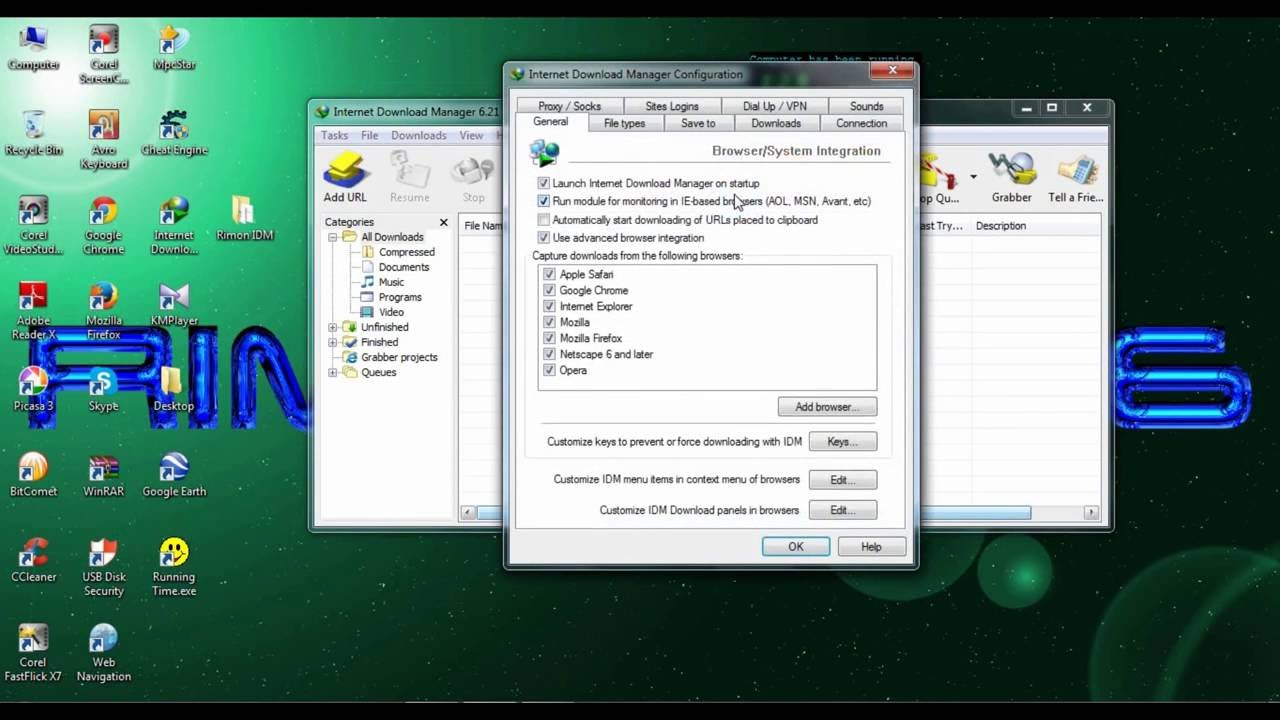Open the Desktop folder icon
This screenshot has height=720, width=1280.
pyautogui.click(x=174, y=389)
